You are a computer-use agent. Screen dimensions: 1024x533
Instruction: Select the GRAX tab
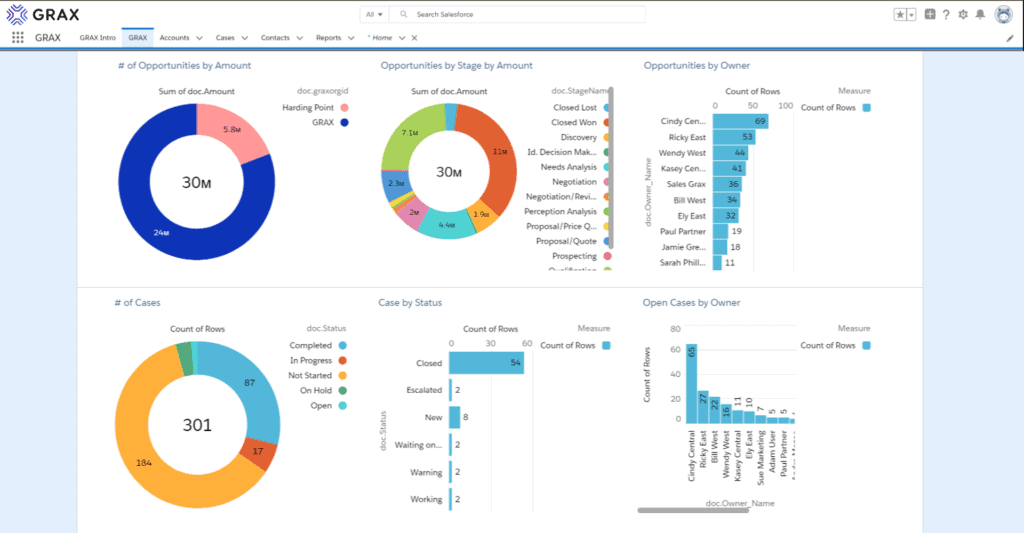click(x=138, y=38)
